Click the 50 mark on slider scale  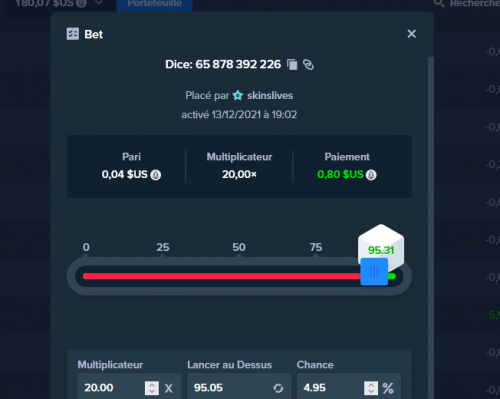[239, 247]
